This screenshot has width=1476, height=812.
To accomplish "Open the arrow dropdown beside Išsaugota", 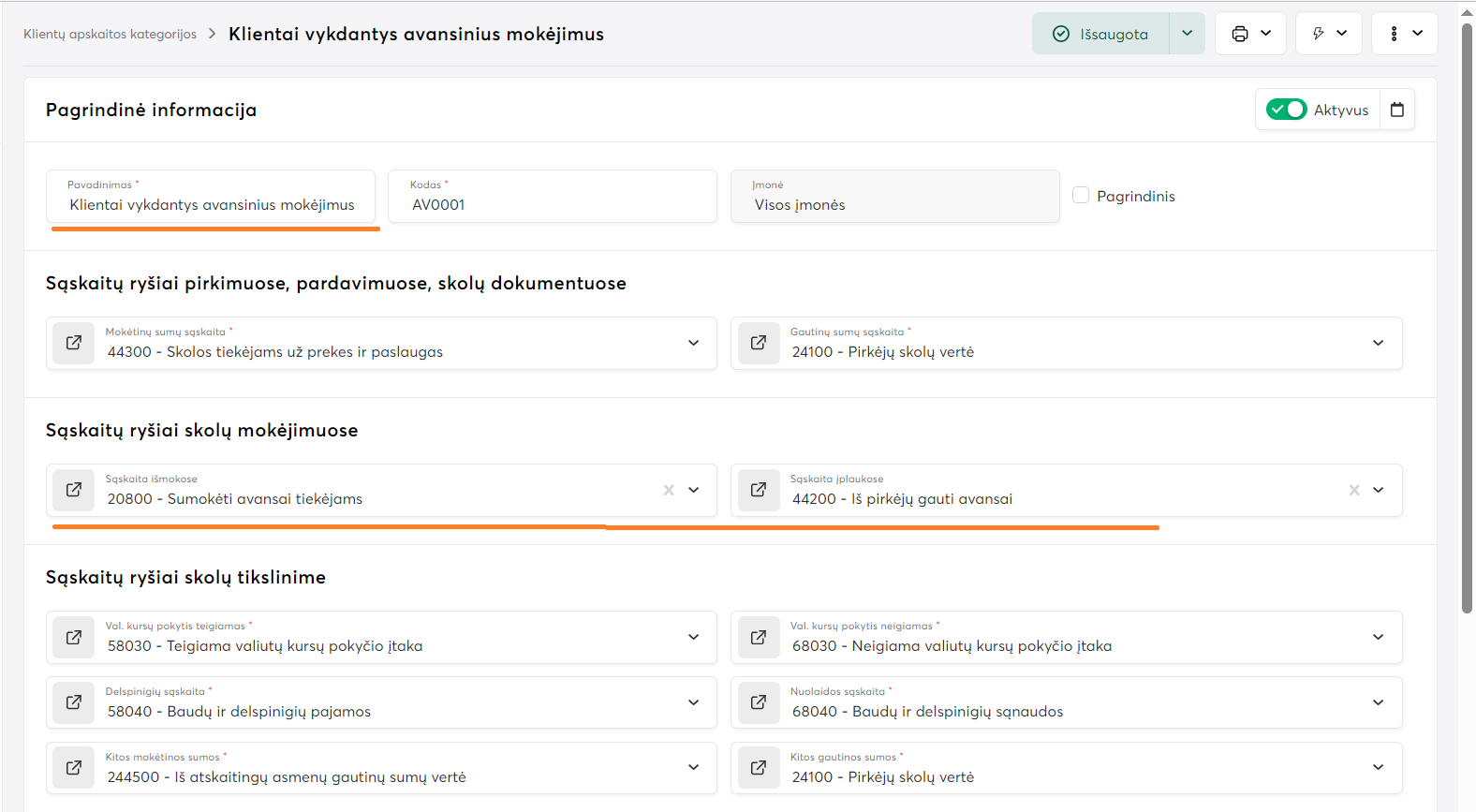I will pos(1187,34).
